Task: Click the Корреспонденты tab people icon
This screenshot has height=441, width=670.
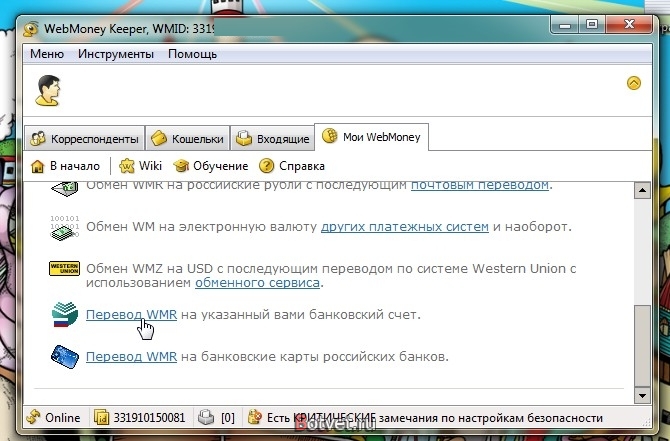Action: point(38,138)
